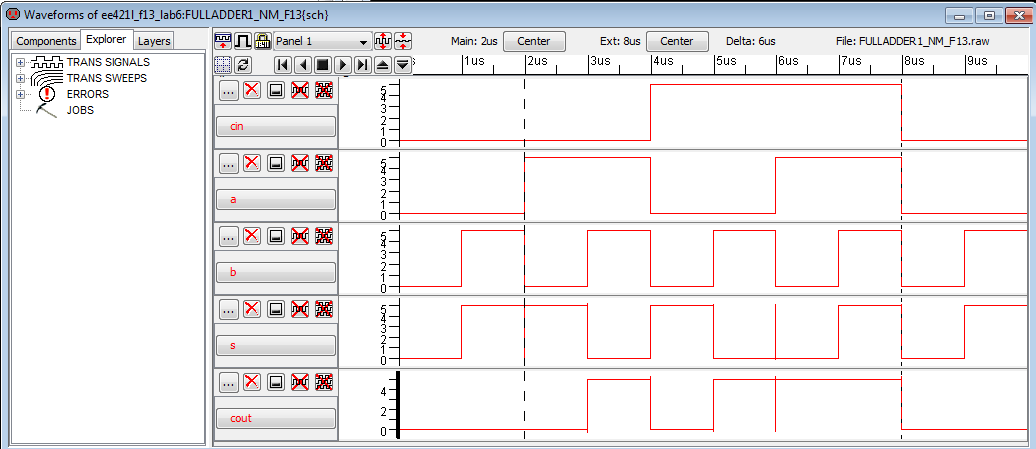Viewport: 1036px width, 449px height.
Task: Remove all signals from s panel
Action: coord(324,308)
